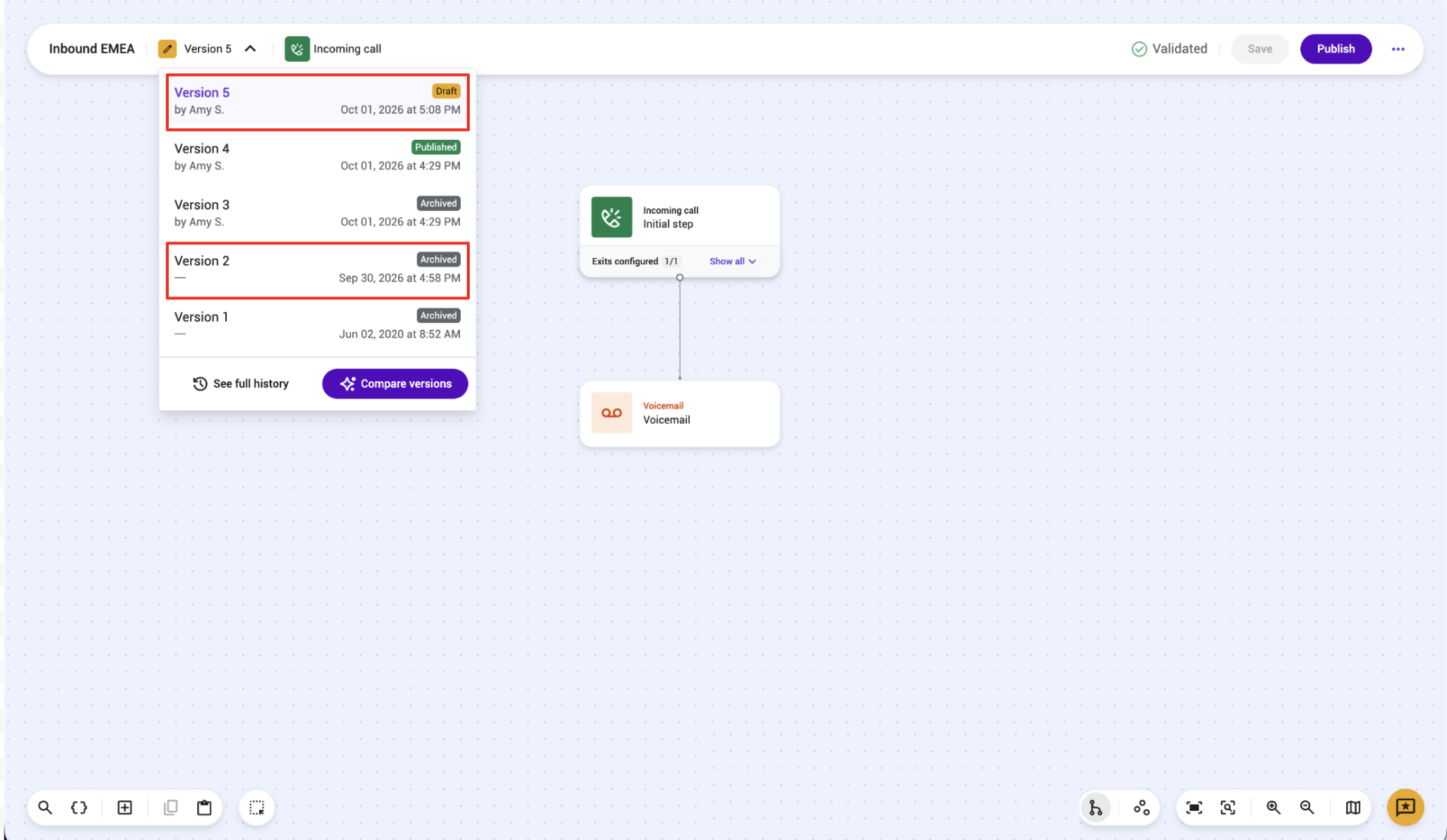
Task: Click the Incoming call breadcrumb label
Action: [347, 49]
